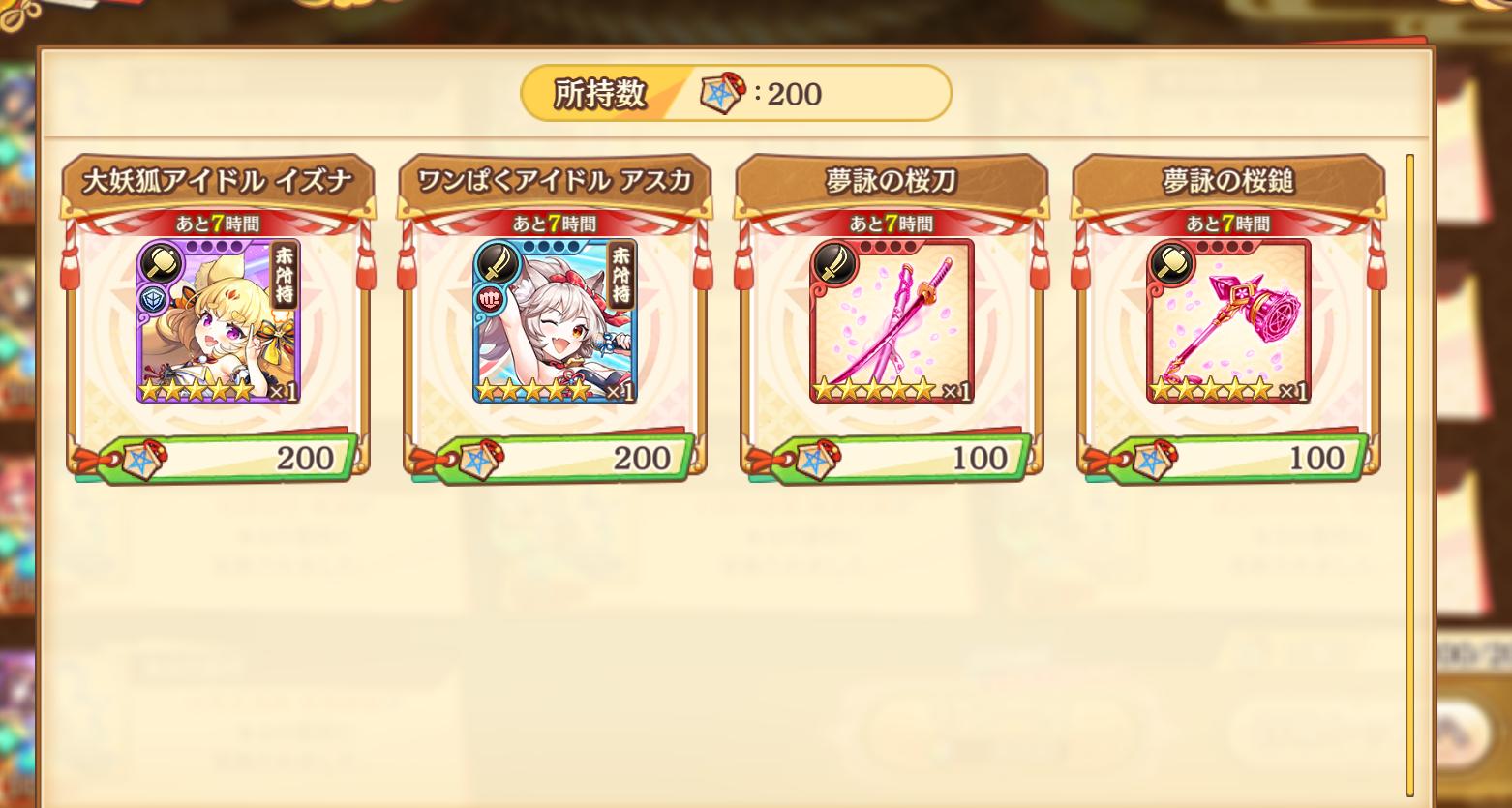Click the sword type icon on 夢詠の桜刀
Image resolution: width=1512 pixels, height=808 pixels.
point(833,262)
